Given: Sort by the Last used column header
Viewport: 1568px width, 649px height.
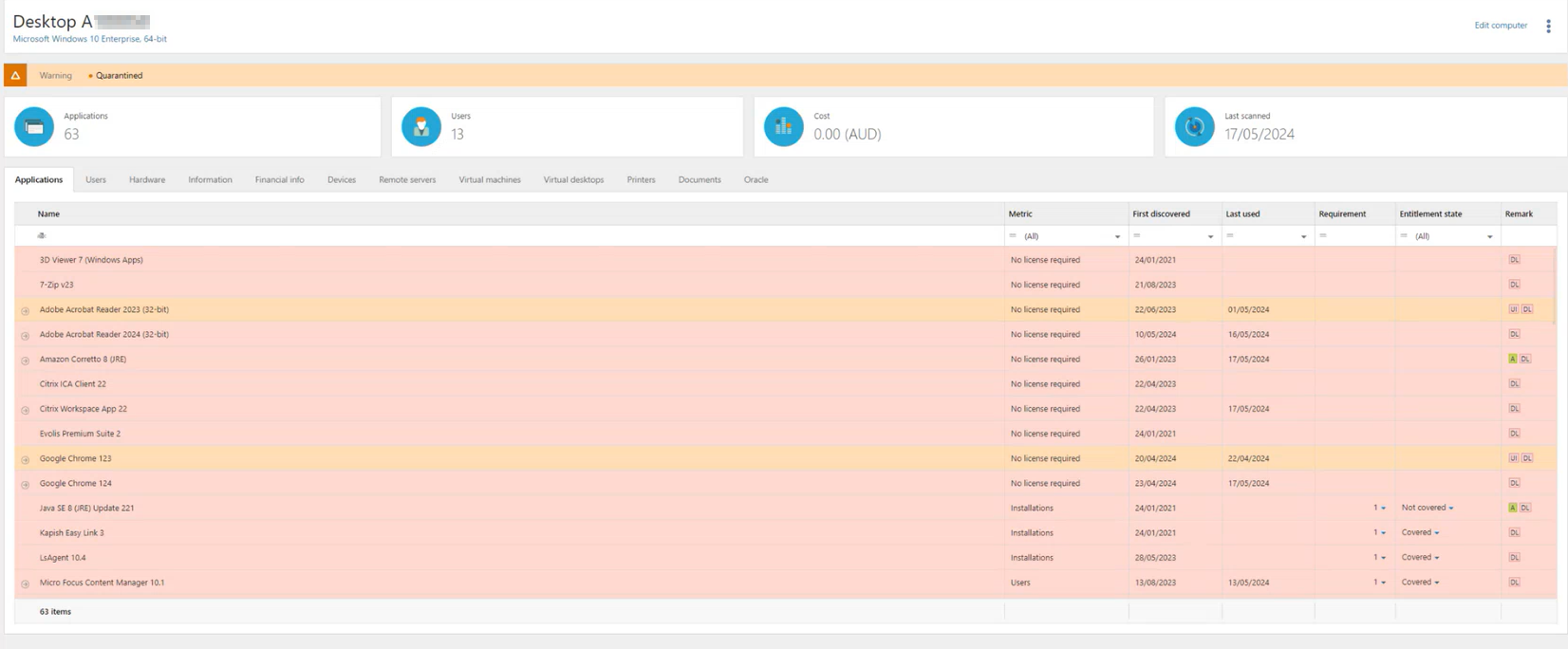Looking at the screenshot, I should coord(1268,213).
